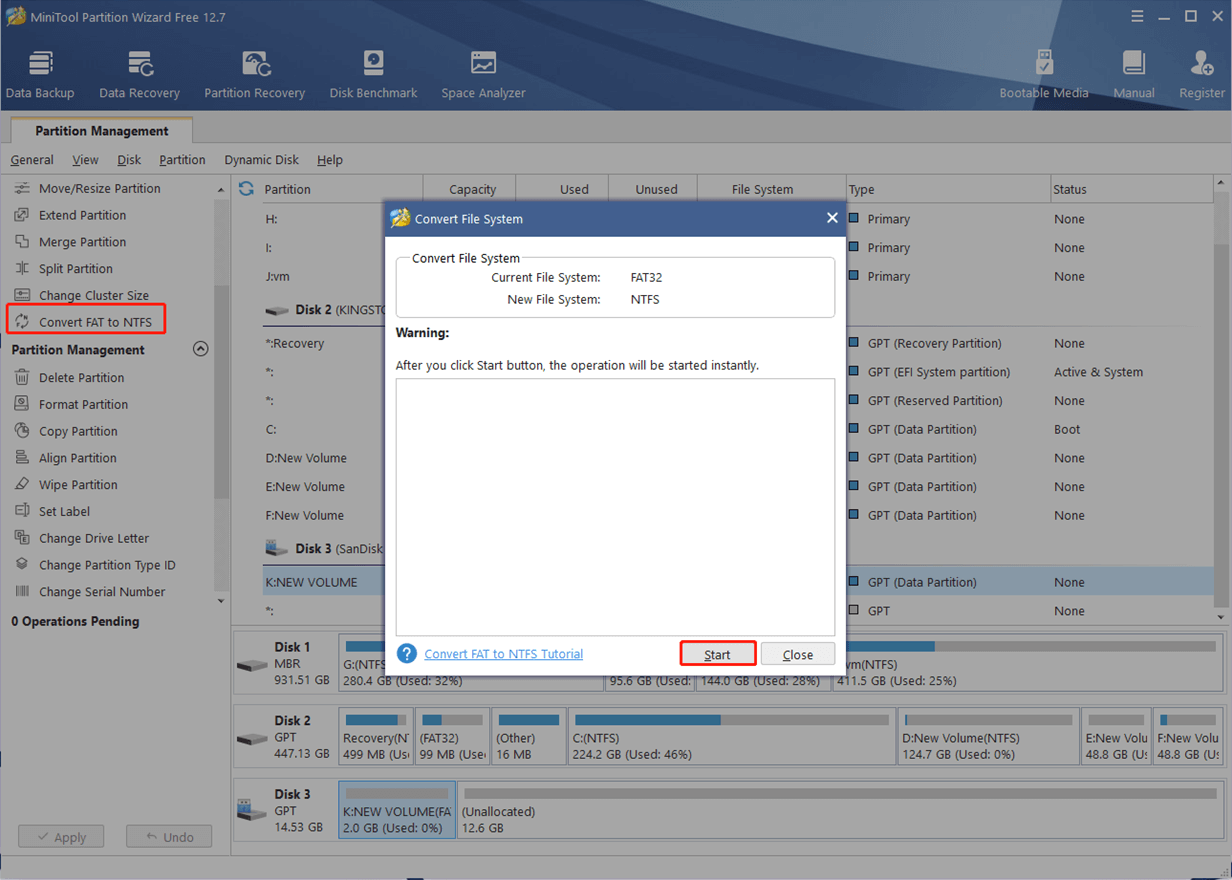Open the Data Recovery tool
Viewport: 1232px width, 880px height.
[139, 75]
